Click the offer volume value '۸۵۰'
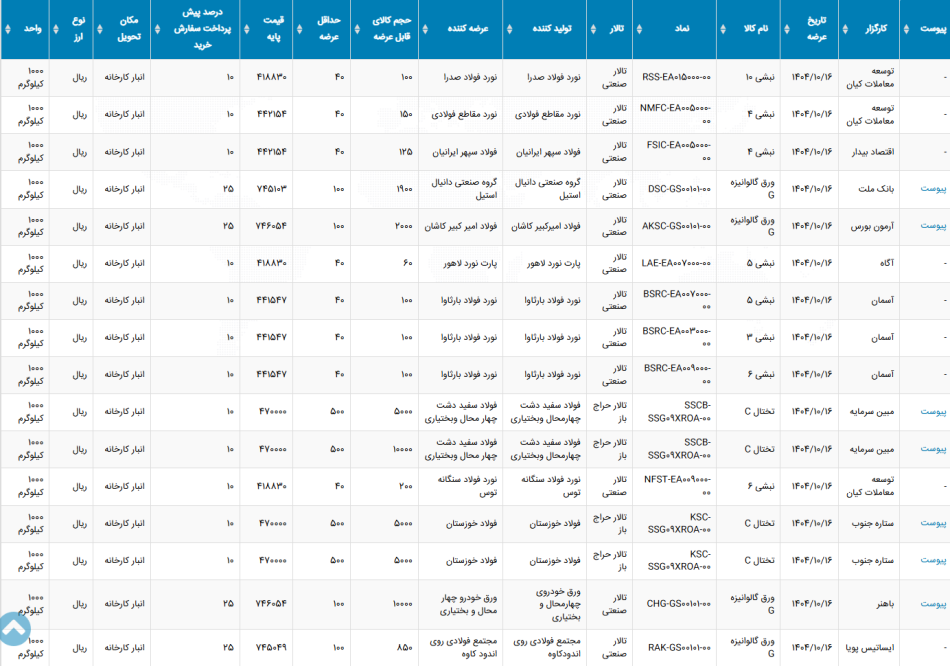The width and height of the screenshot is (950, 666). click(405, 648)
